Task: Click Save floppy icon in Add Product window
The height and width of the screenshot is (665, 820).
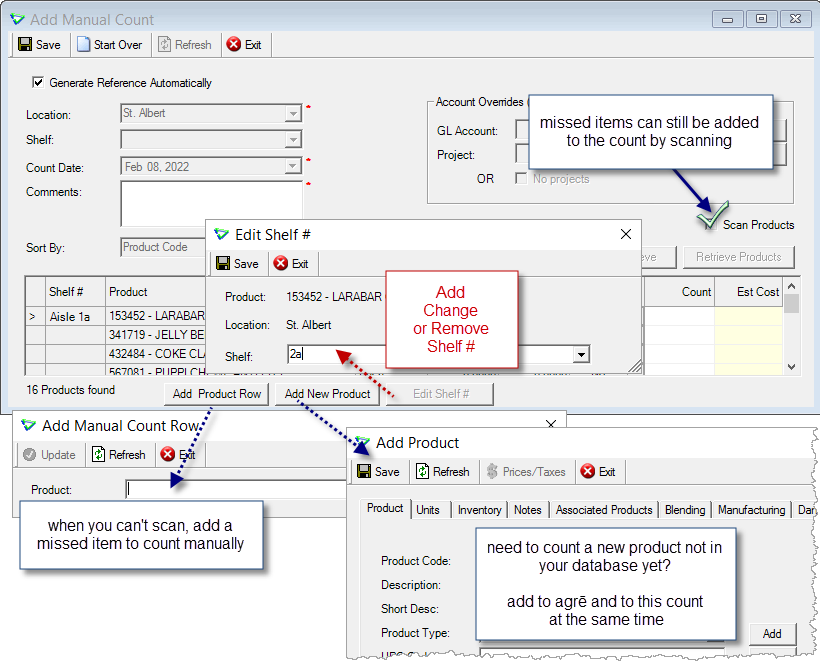Action: click(364, 471)
